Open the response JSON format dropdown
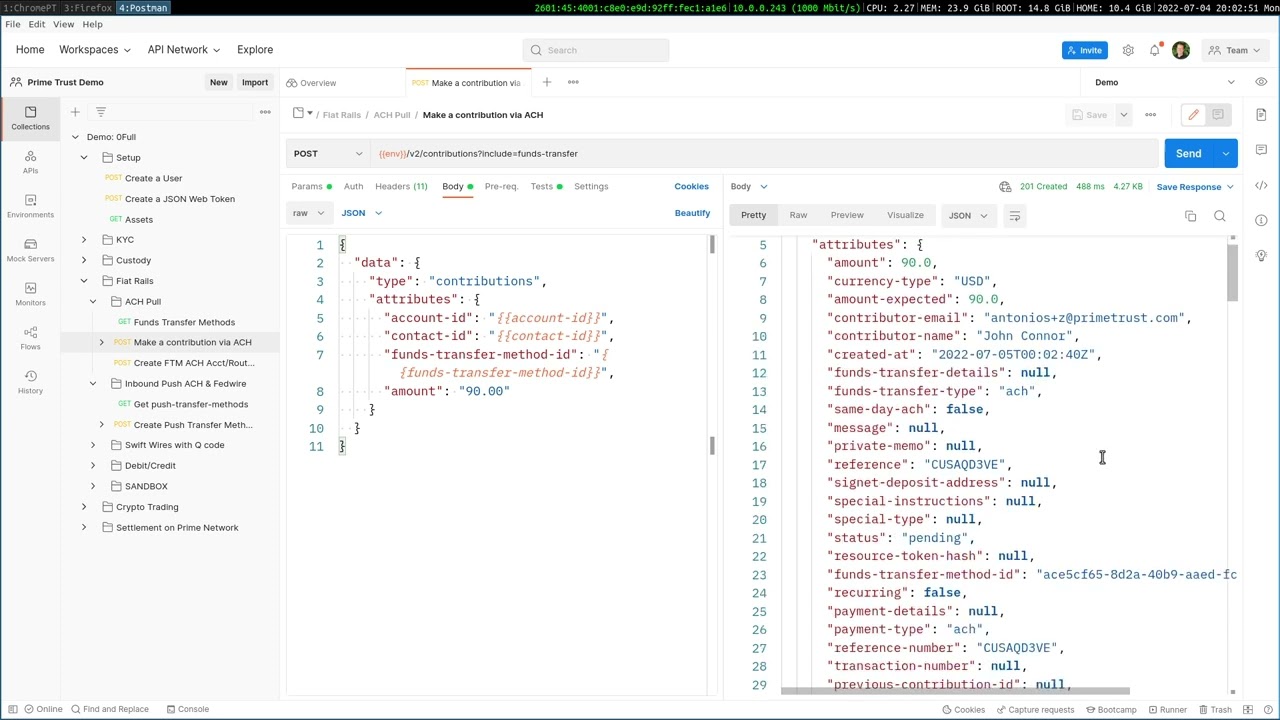Screen dimensions: 1280x720 (x=967, y=216)
